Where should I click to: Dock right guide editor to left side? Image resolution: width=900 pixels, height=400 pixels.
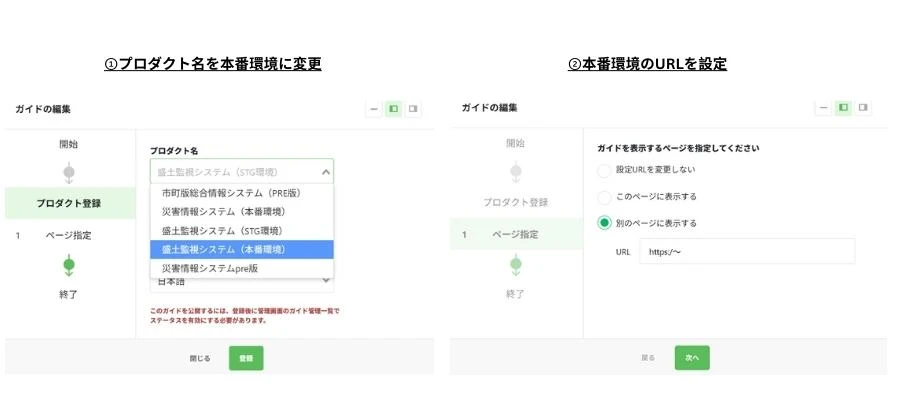(x=843, y=107)
